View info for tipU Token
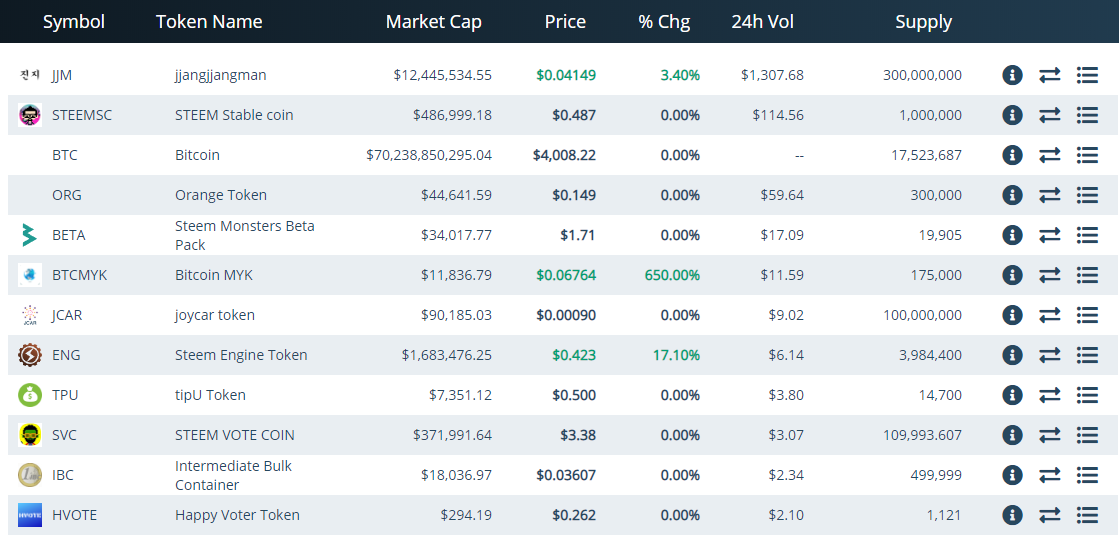The height and width of the screenshot is (540, 1119). click(1012, 394)
